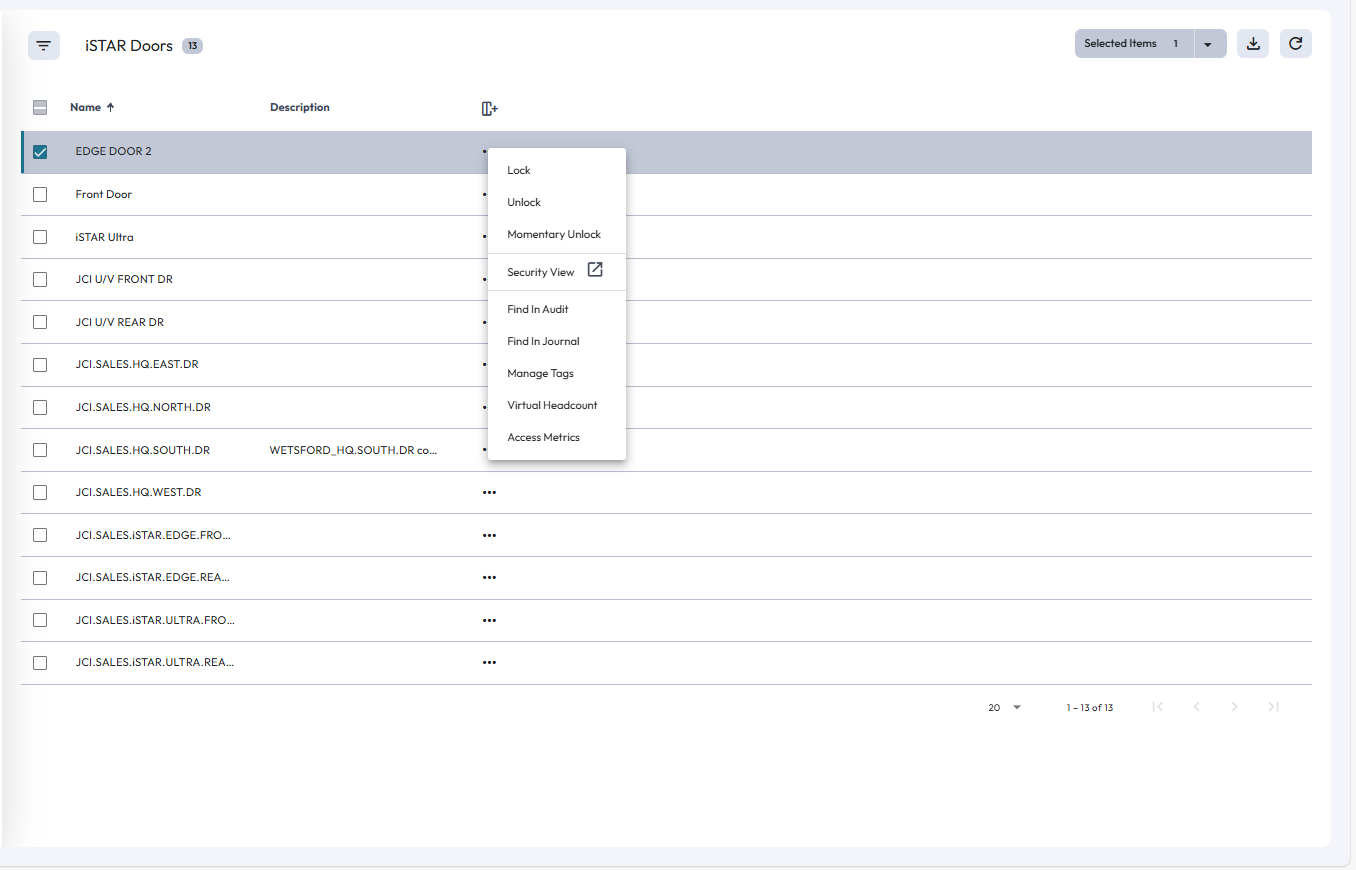Click the door-add icon in the column header
1356x870 pixels.
(x=489, y=107)
